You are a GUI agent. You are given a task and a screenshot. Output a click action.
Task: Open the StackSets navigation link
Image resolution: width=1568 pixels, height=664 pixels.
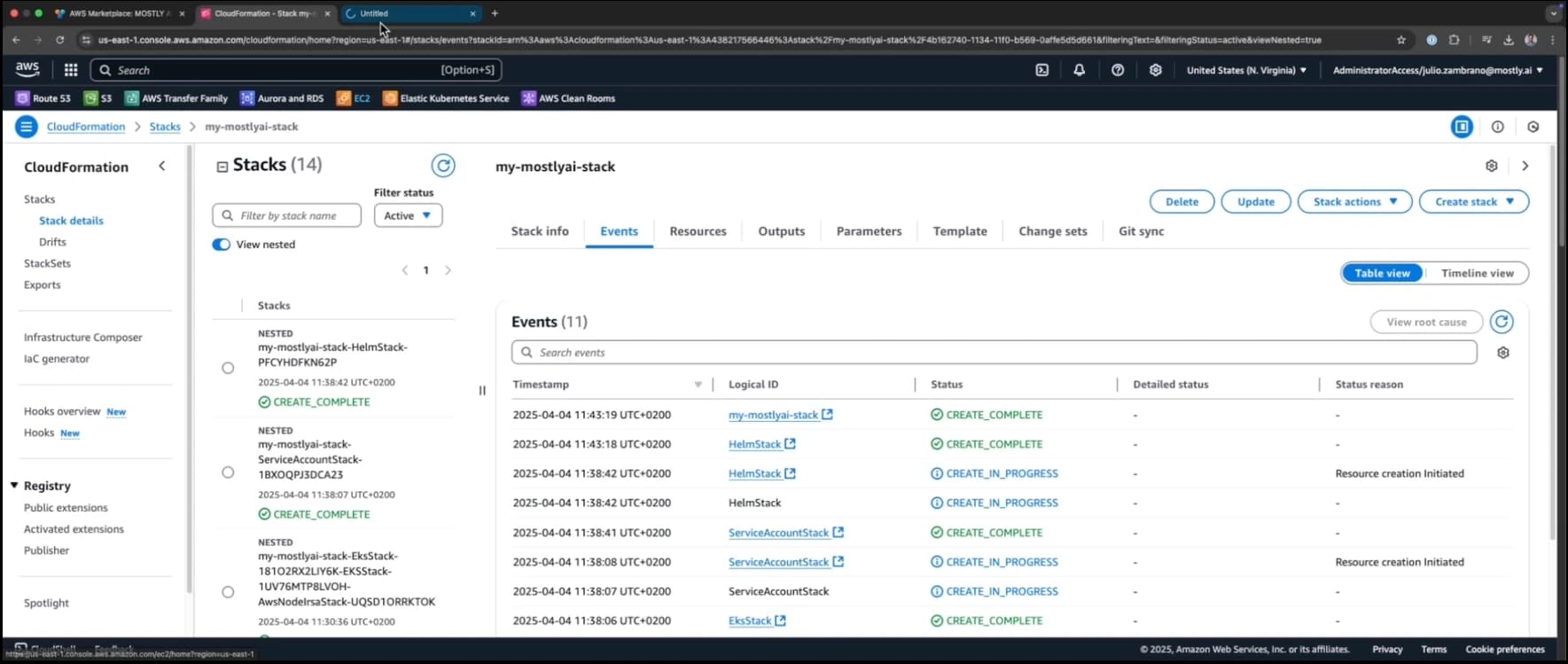47,263
